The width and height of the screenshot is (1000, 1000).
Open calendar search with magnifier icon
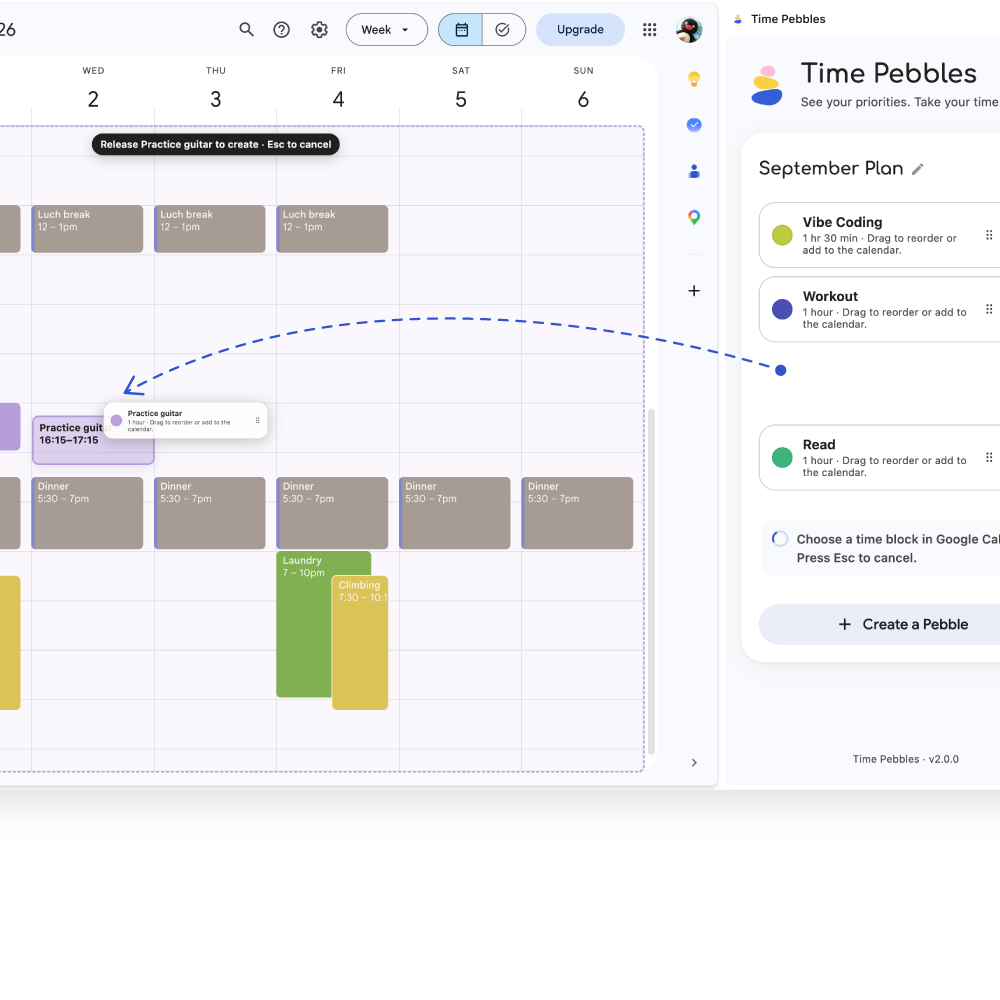[246, 29]
